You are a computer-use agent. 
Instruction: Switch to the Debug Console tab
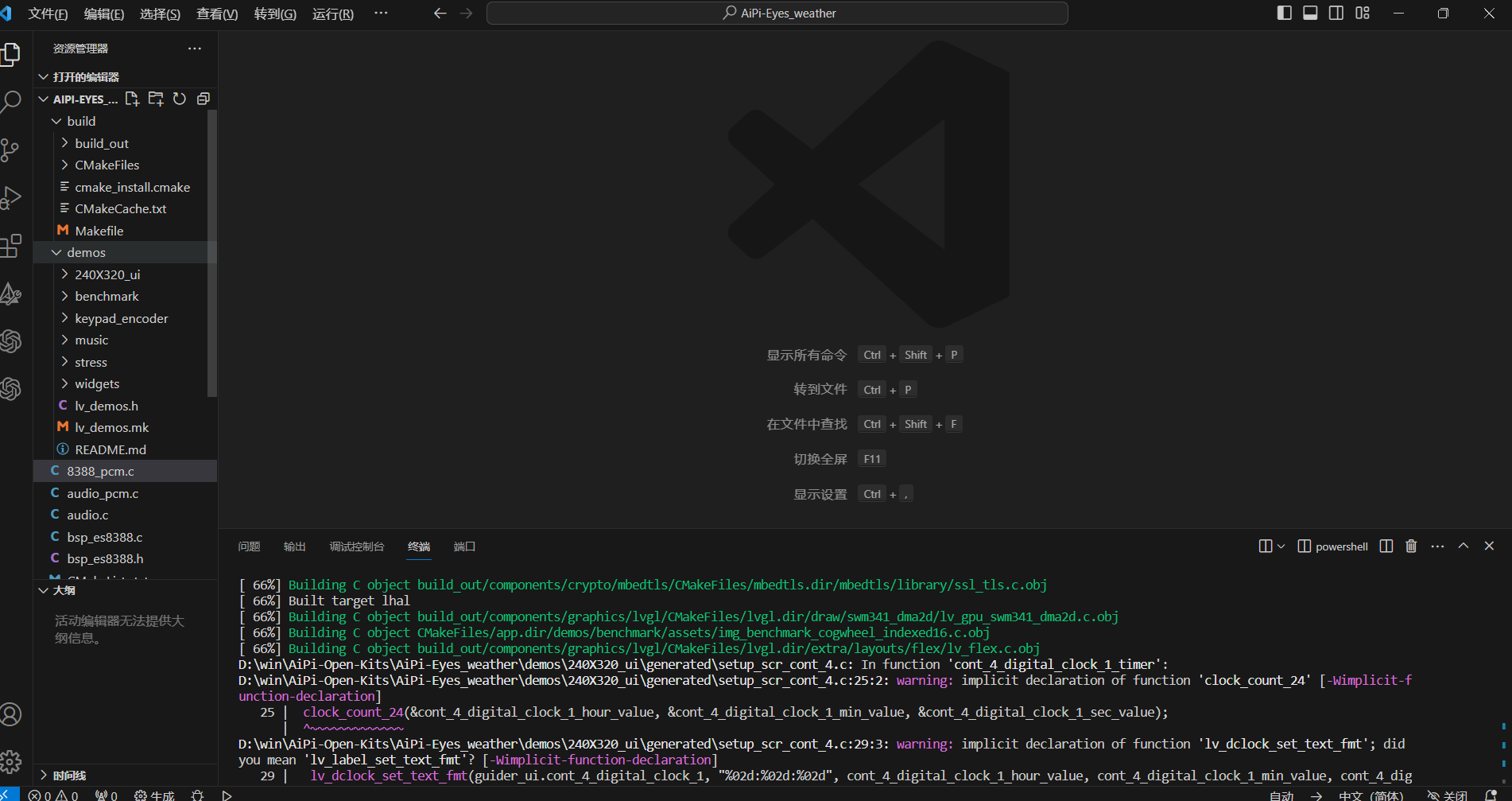coord(357,546)
